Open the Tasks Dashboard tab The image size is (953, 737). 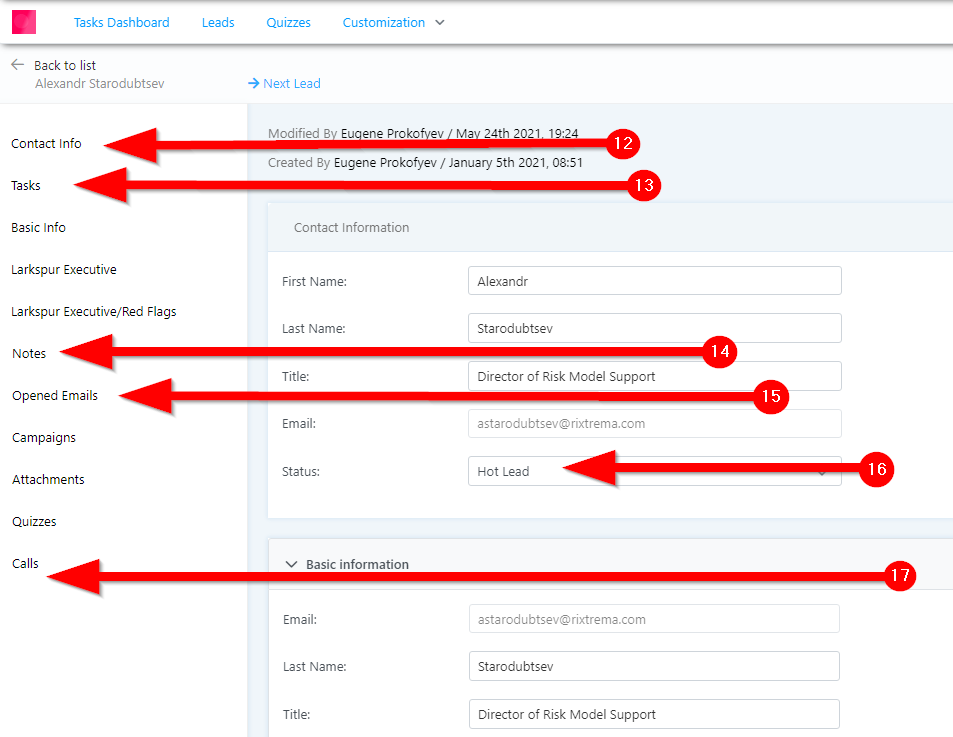(121, 22)
